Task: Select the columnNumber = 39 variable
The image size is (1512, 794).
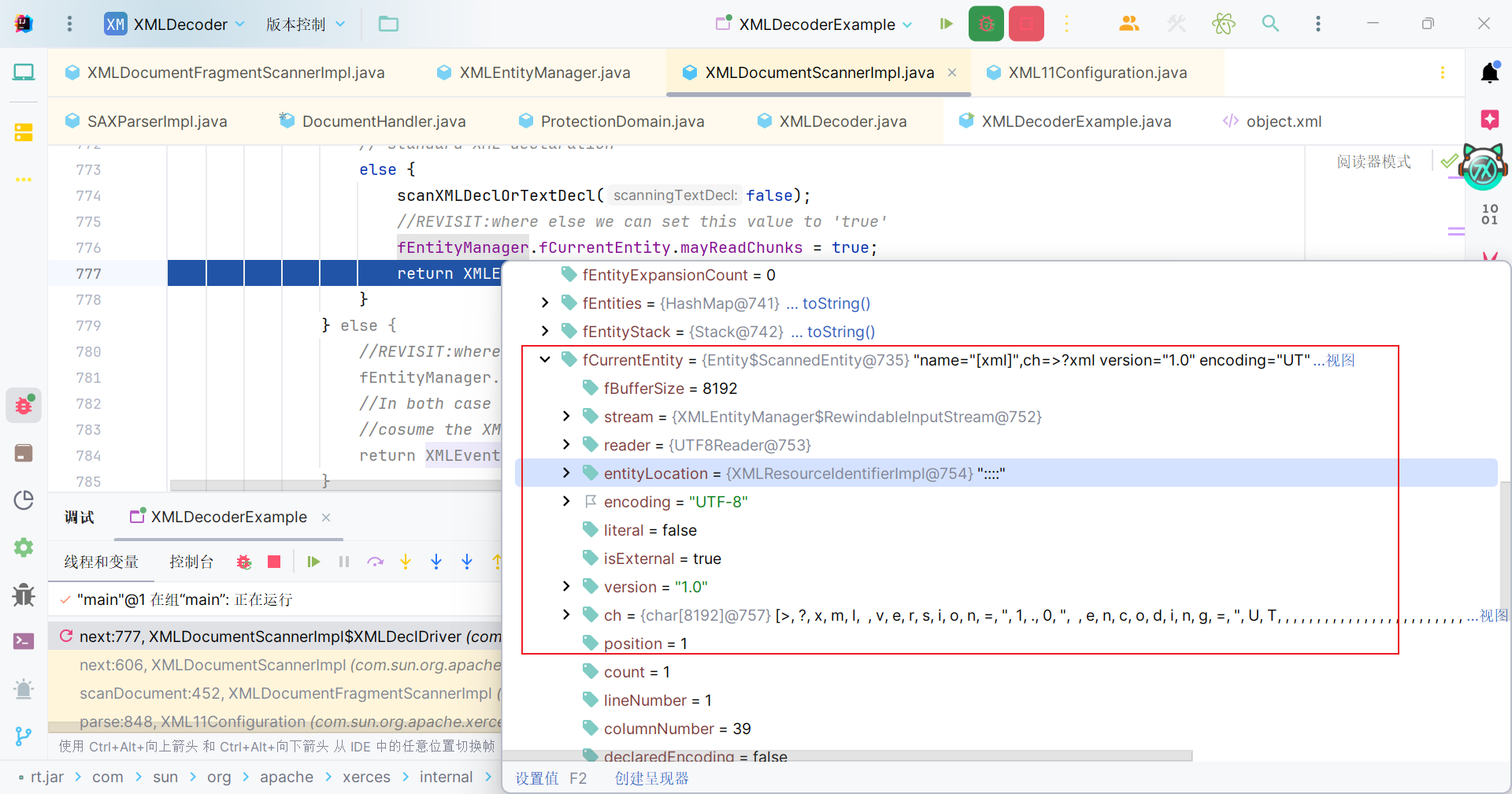Action: click(x=677, y=729)
